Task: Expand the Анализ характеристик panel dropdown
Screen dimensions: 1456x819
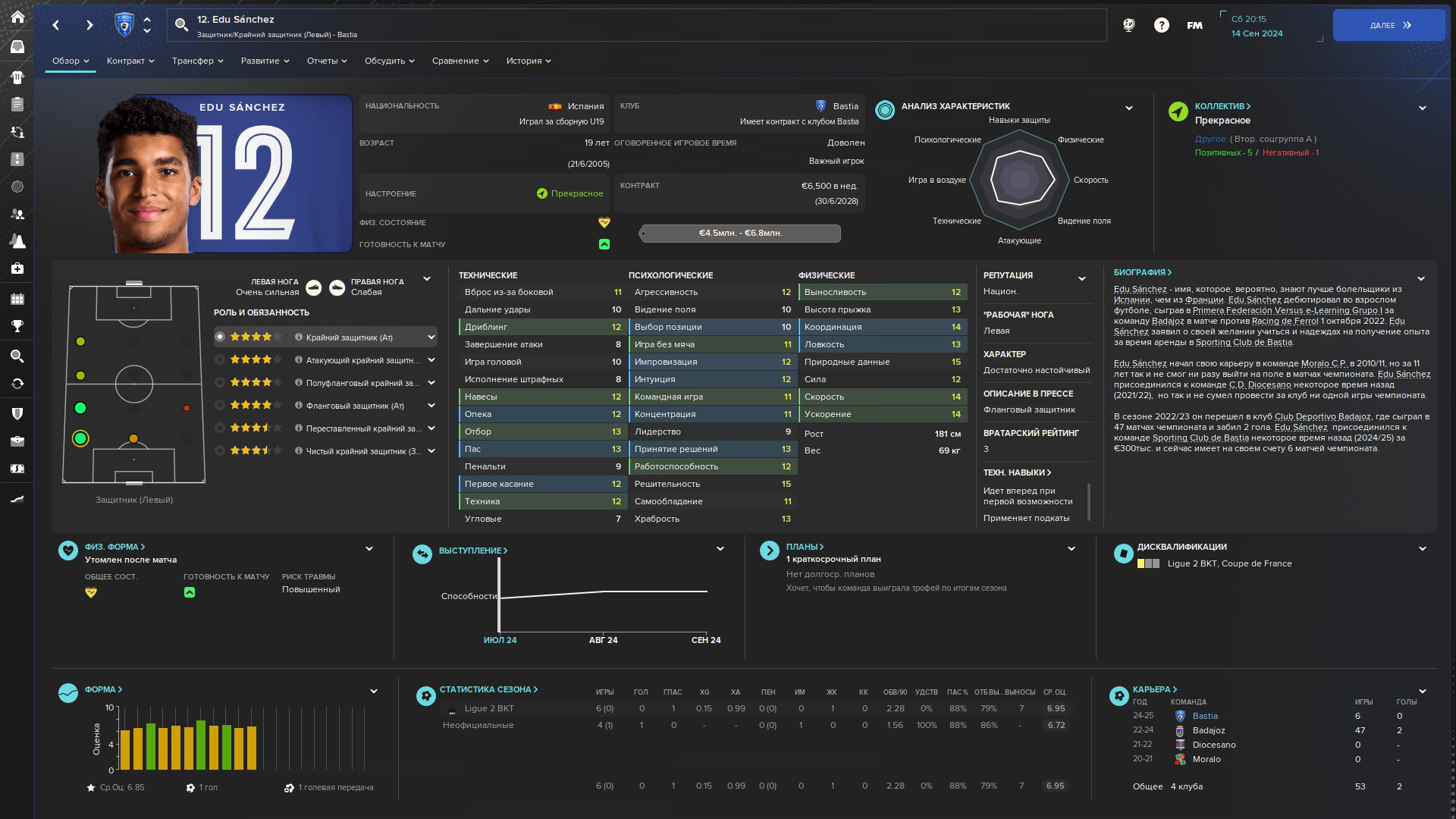Action: coord(1128,108)
